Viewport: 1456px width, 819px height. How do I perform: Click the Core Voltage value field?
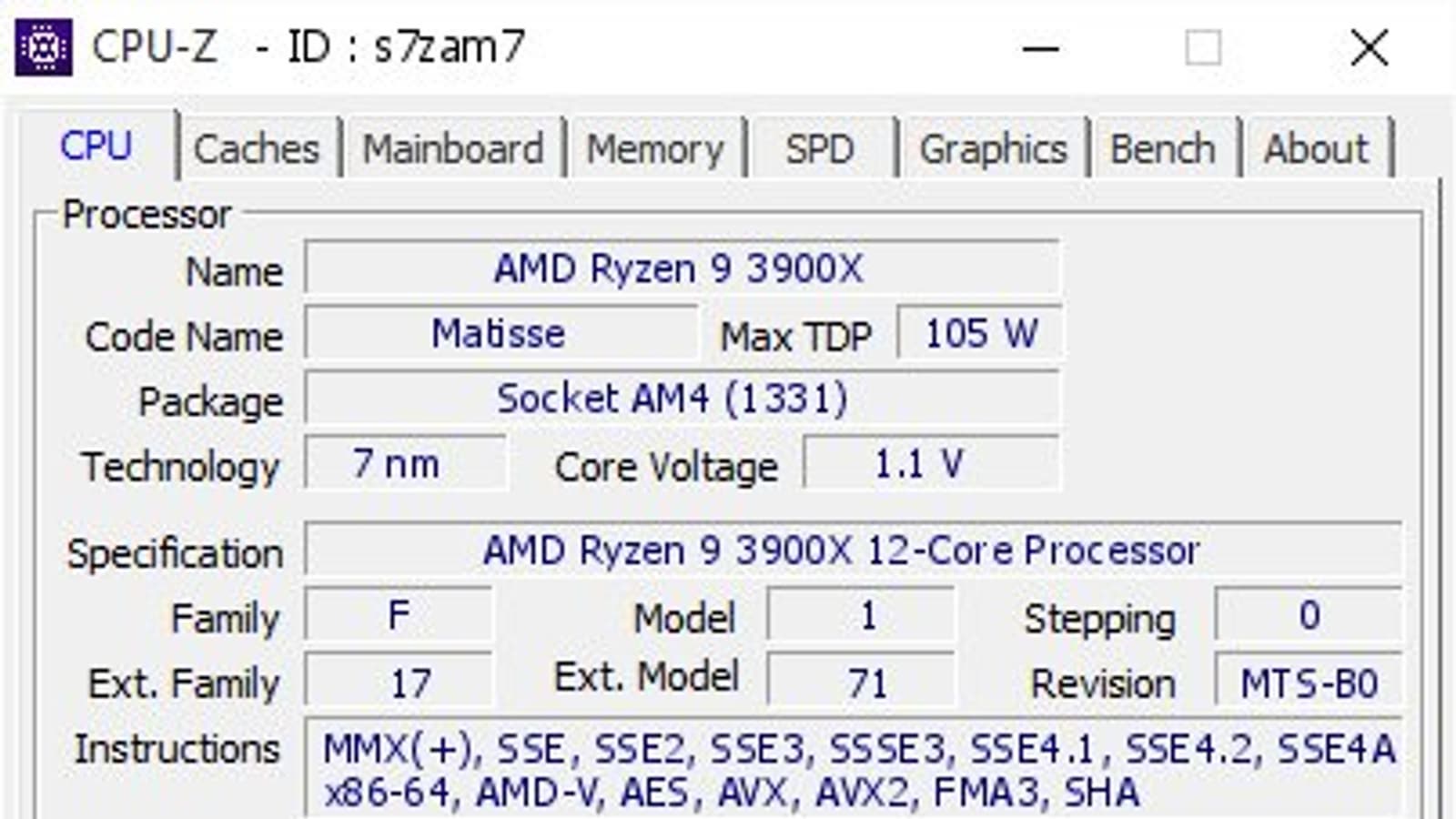pyautogui.click(x=930, y=464)
